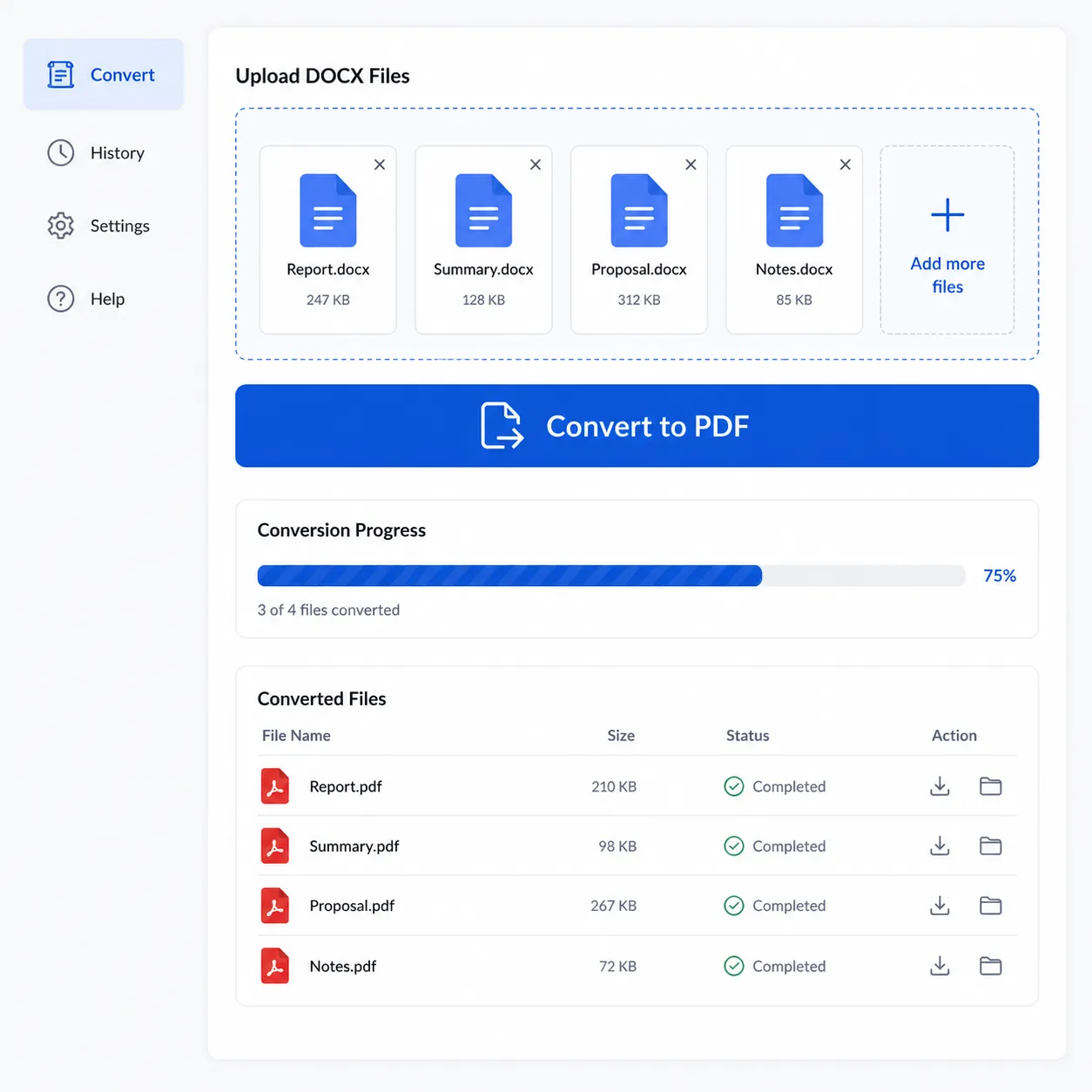Click the Size column header
1092x1092 pixels.
pos(621,736)
